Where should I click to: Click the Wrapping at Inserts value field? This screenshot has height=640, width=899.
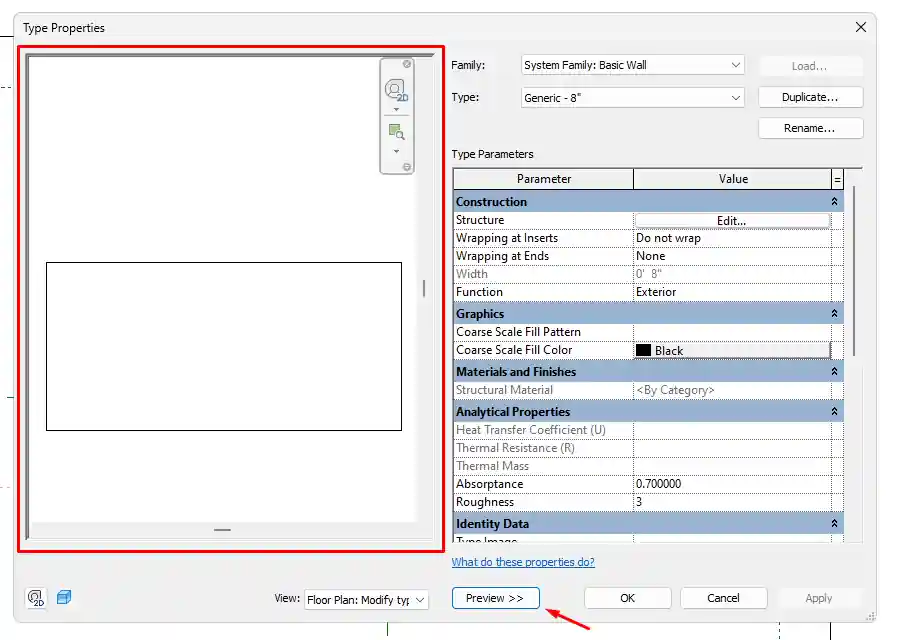735,238
